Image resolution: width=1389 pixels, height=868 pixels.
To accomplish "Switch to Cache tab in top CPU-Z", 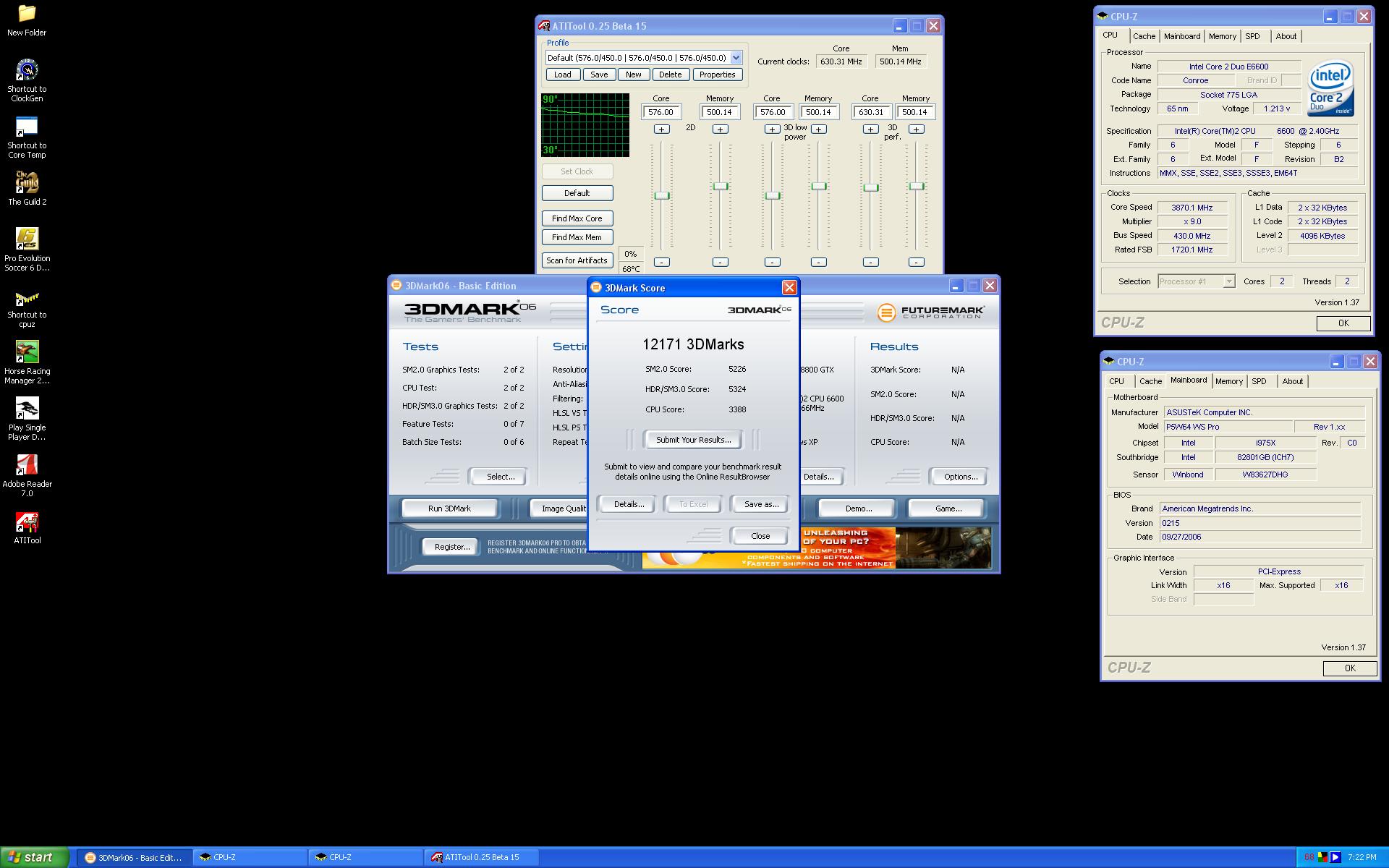I will pos(1144,36).
